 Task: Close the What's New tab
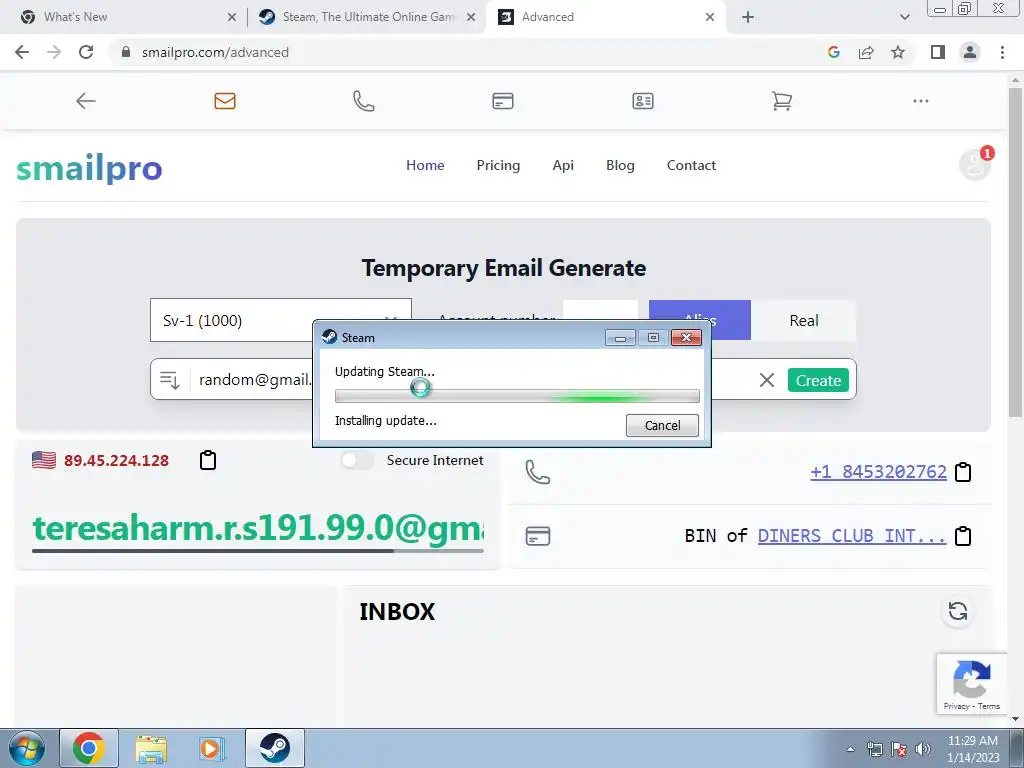tap(232, 17)
